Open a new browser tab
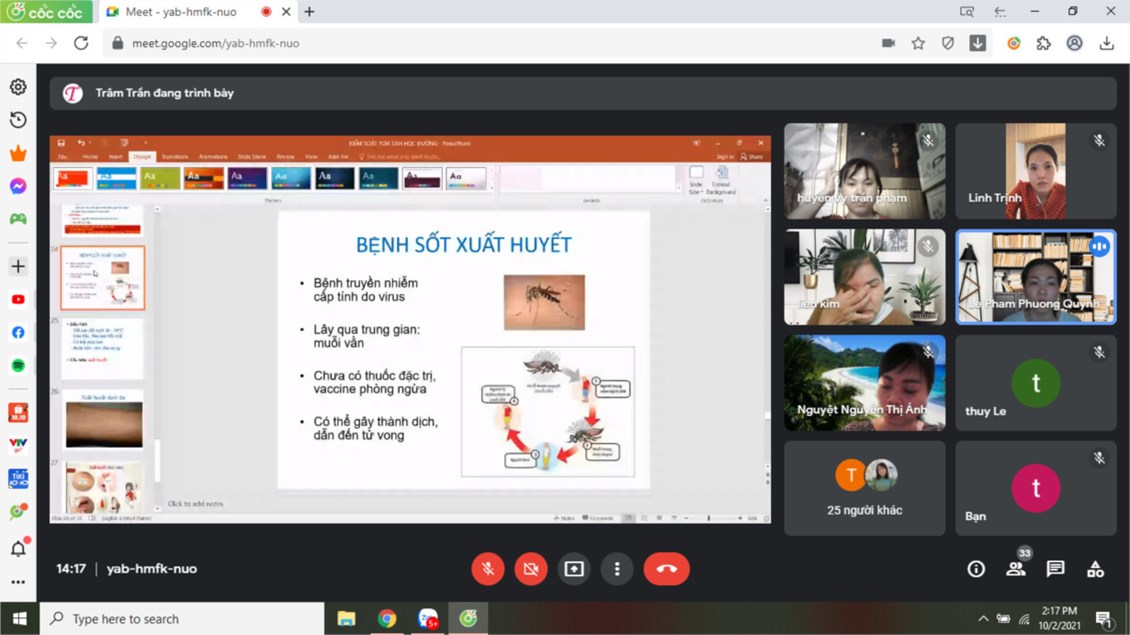The height and width of the screenshot is (635, 1130). click(x=310, y=12)
